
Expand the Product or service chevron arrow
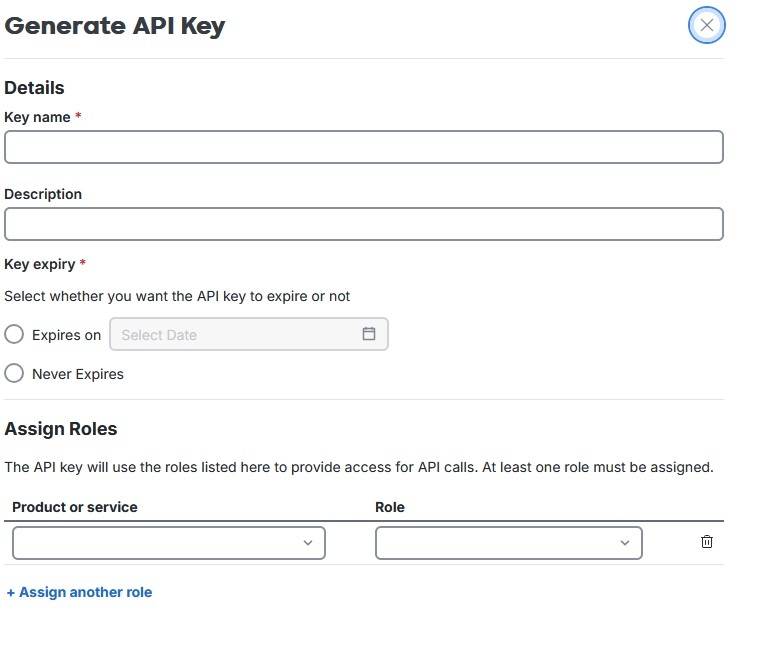[308, 543]
